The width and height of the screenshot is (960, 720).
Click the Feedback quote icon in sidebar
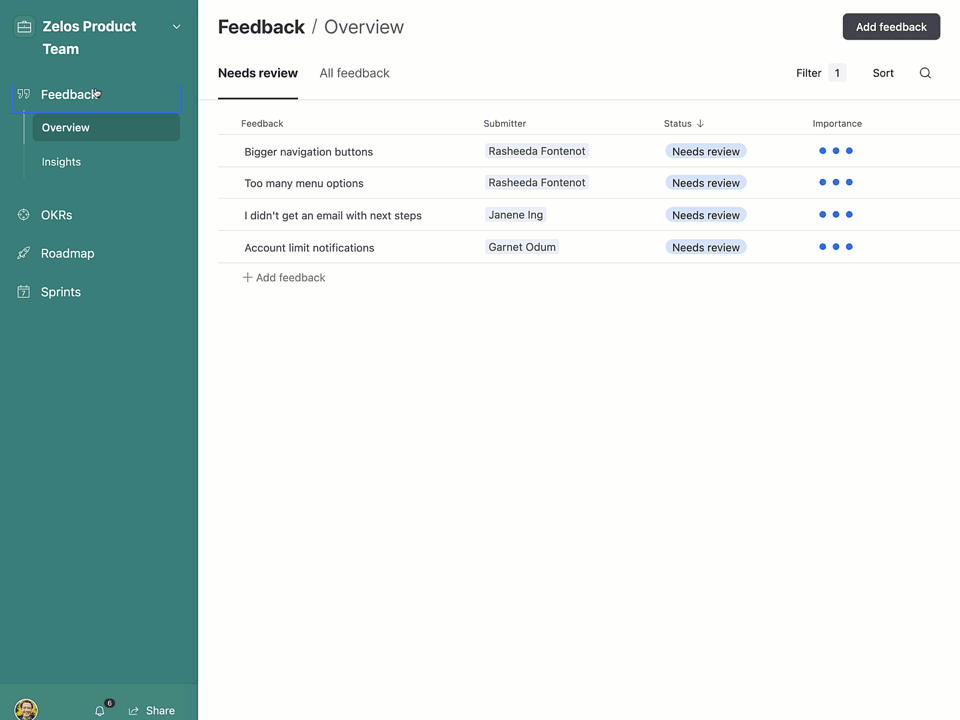[x=22, y=94]
